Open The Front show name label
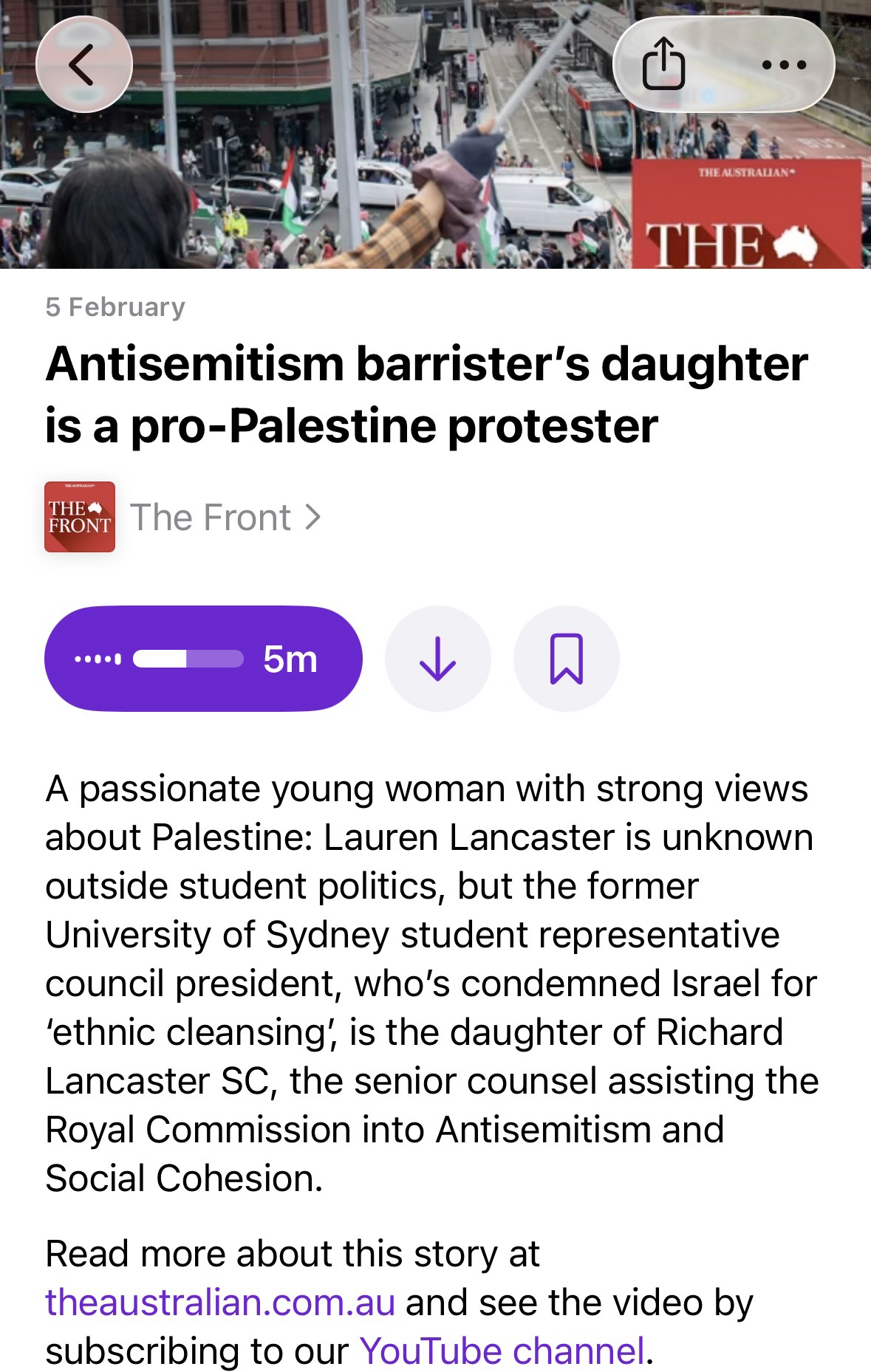871x1372 pixels. 211,517
